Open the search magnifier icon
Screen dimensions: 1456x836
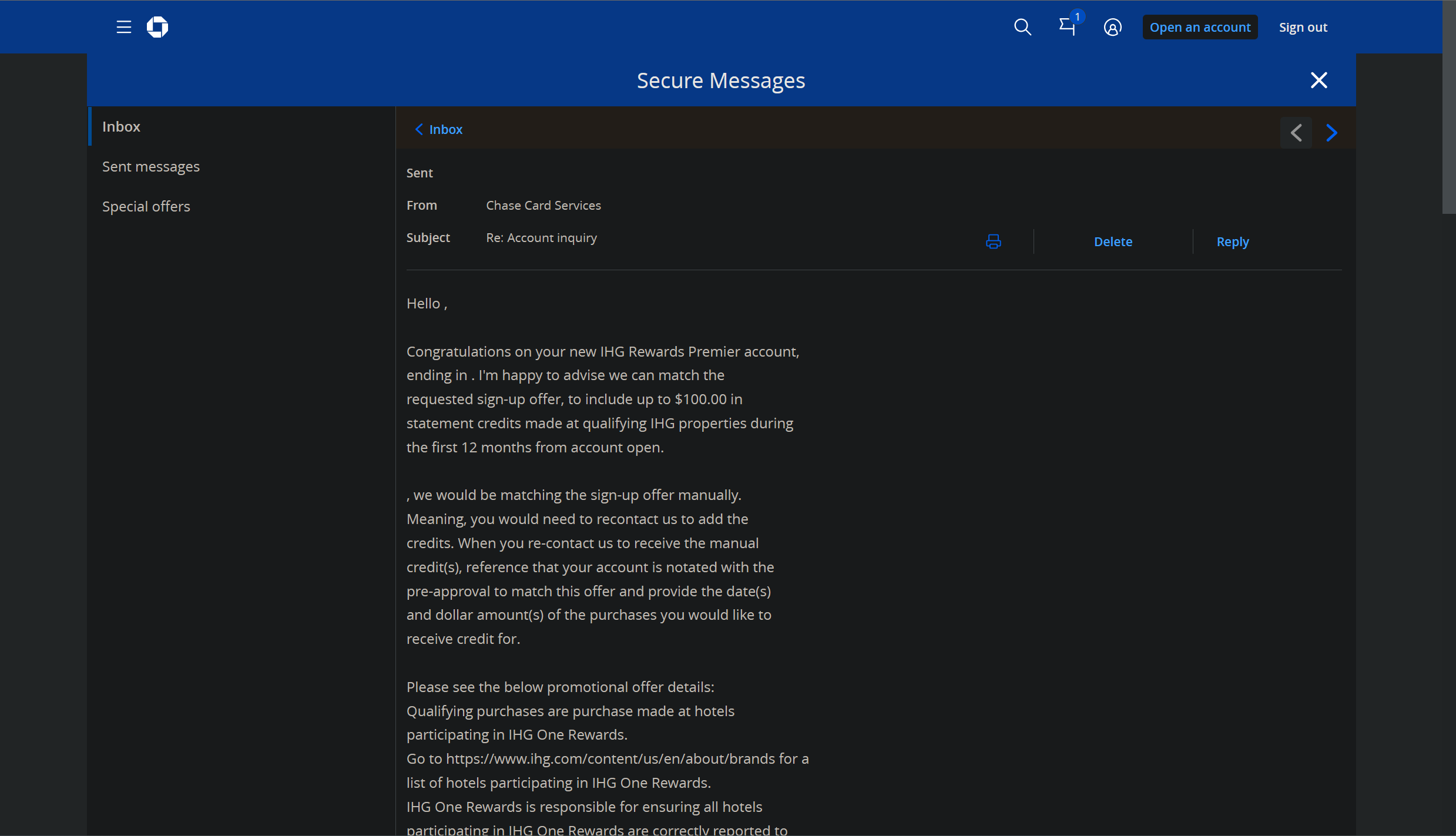pos(1022,27)
